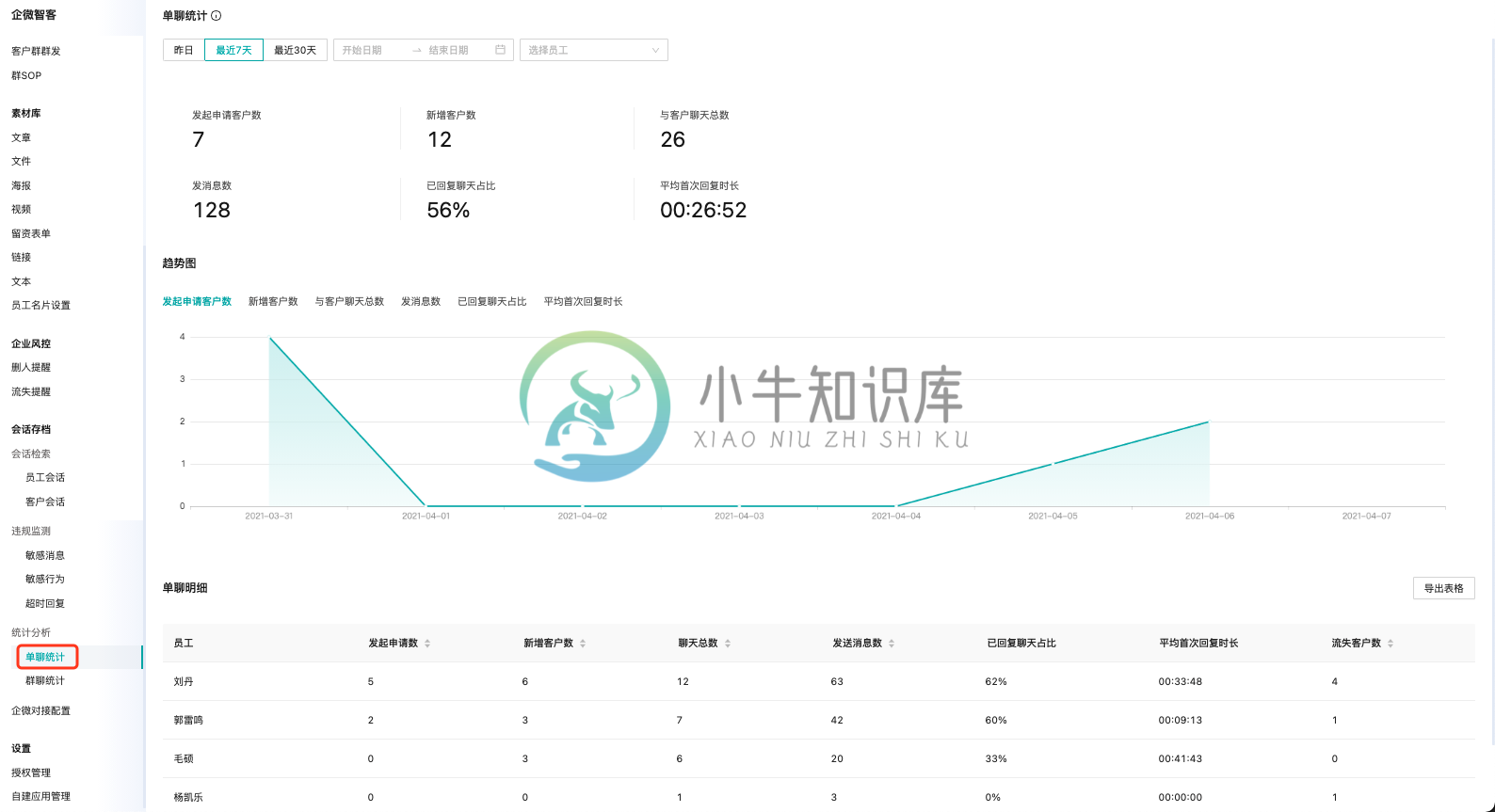Open 员工名片设置 in sidebar
Viewport: 1495px width, 812px height.
[x=40, y=305]
